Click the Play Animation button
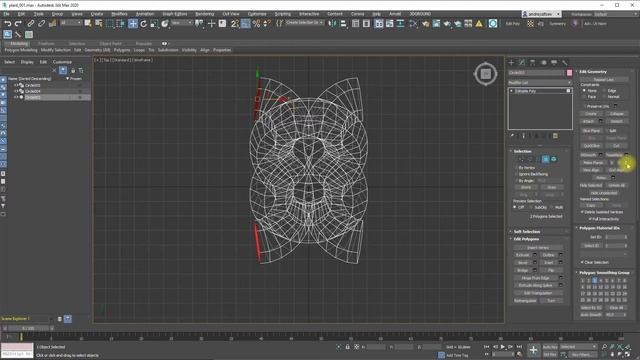Viewport: 640px width, 360px height. [503, 347]
